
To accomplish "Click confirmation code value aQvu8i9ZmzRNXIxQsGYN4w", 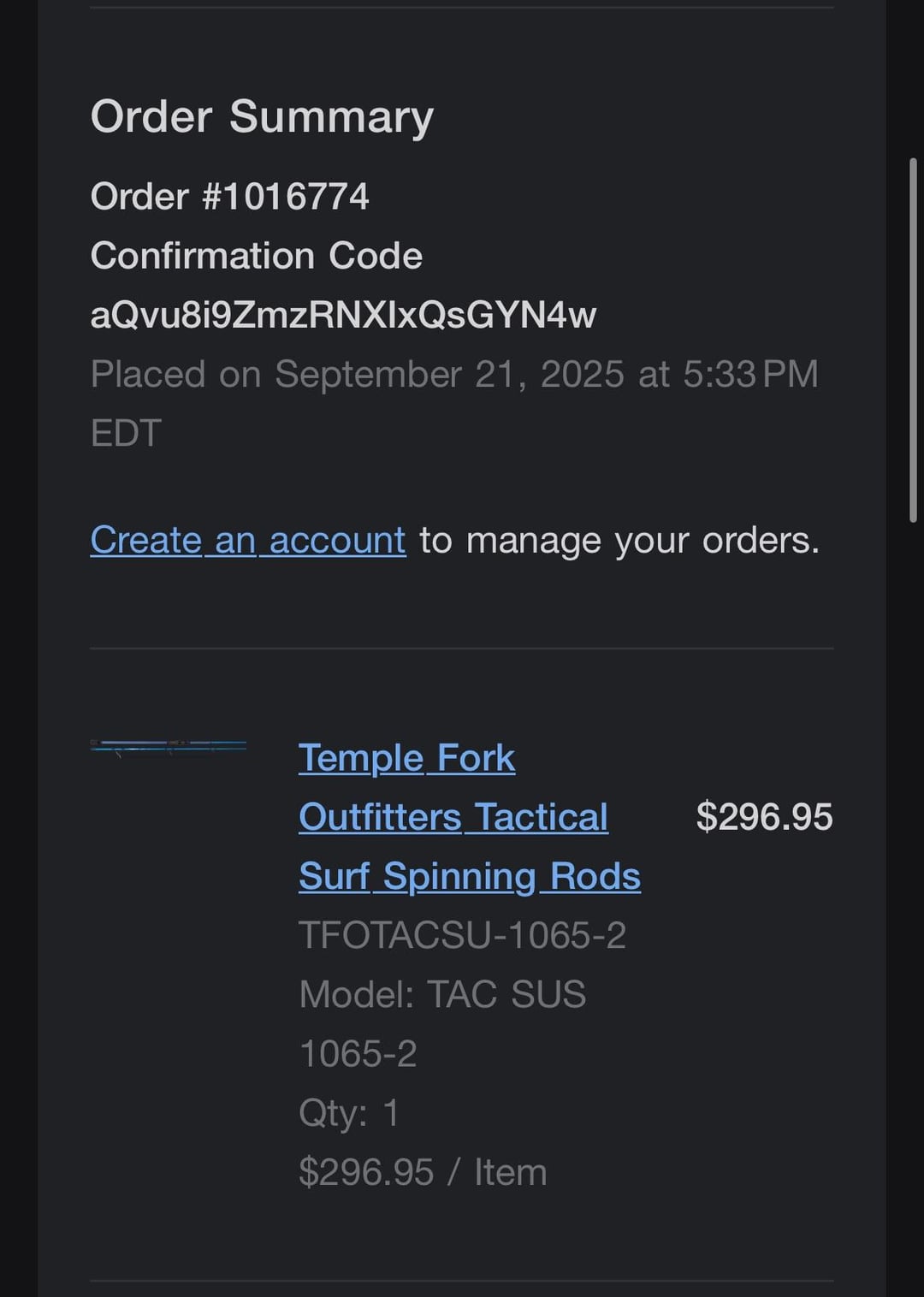I will (343, 315).
